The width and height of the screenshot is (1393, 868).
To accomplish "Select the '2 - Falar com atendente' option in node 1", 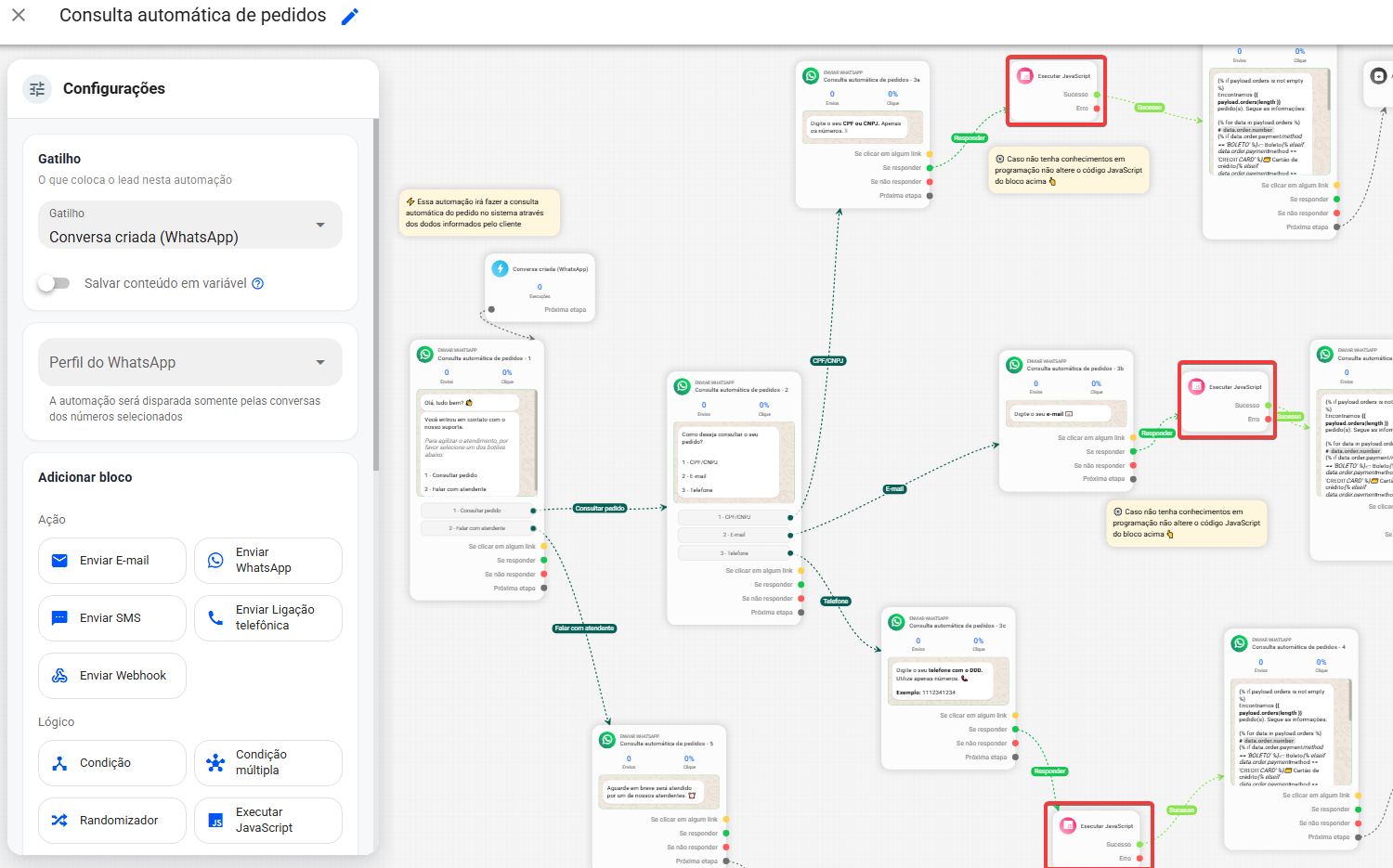I will (x=479, y=528).
